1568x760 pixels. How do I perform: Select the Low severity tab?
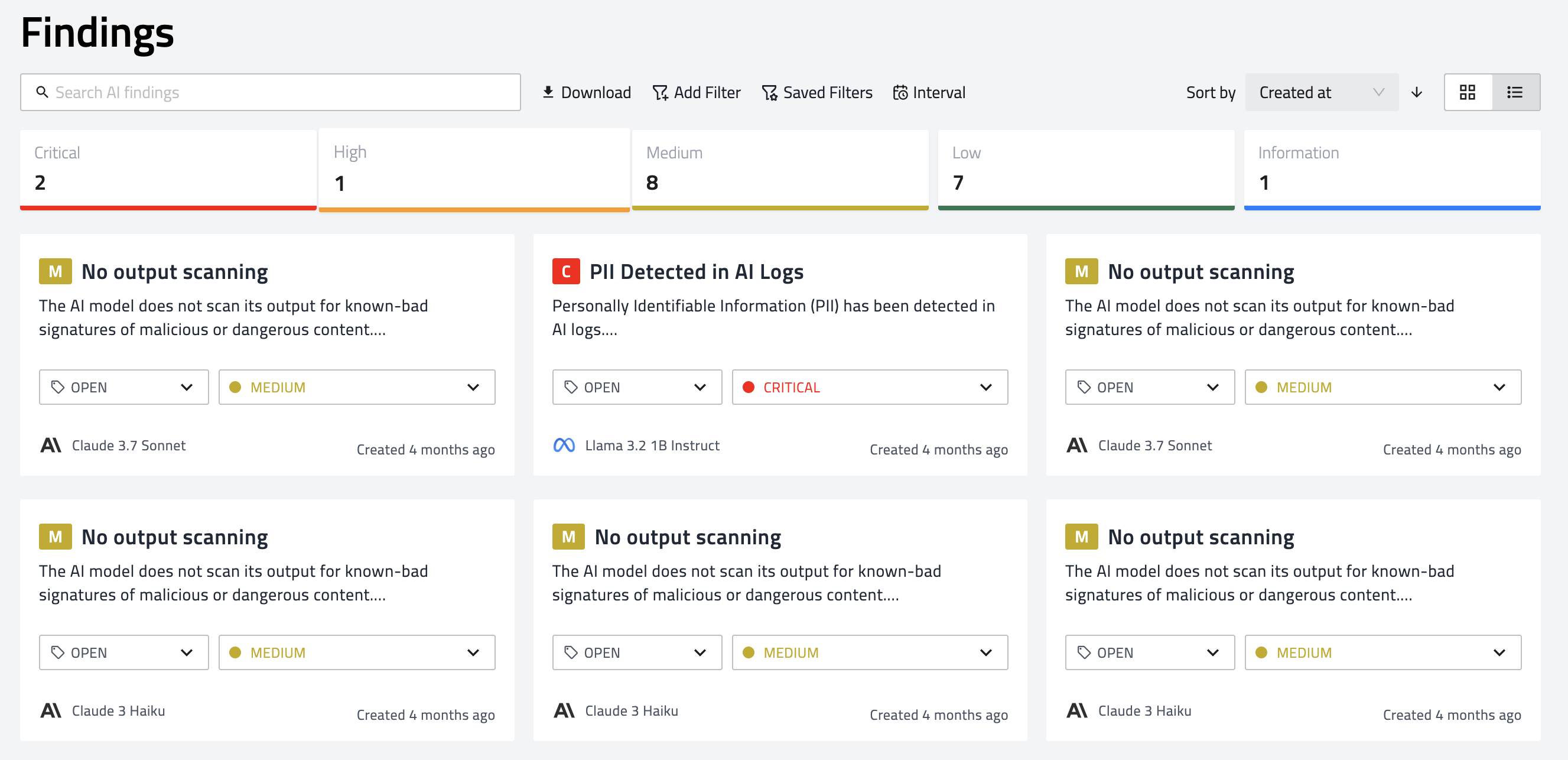[1085, 168]
